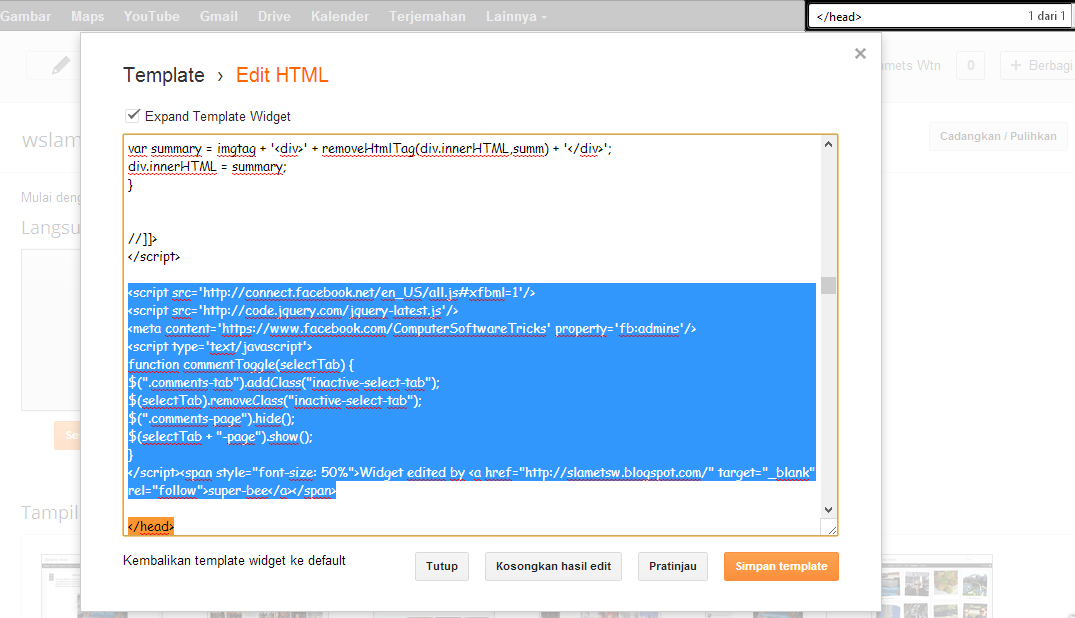Click the Pratinjau button
This screenshot has width=1075, height=618.
click(x=673, y=567)
